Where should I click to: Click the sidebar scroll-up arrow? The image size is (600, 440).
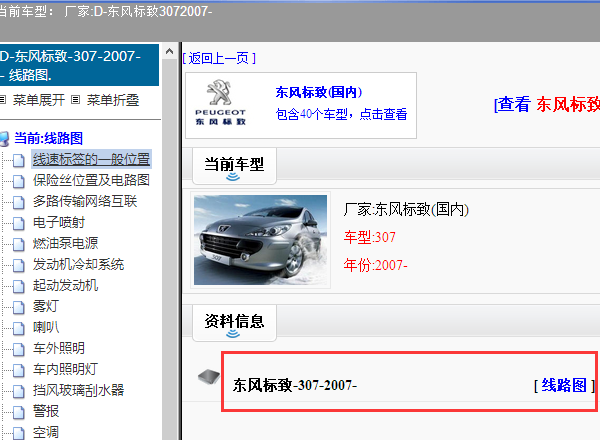[x=170, y=51]
